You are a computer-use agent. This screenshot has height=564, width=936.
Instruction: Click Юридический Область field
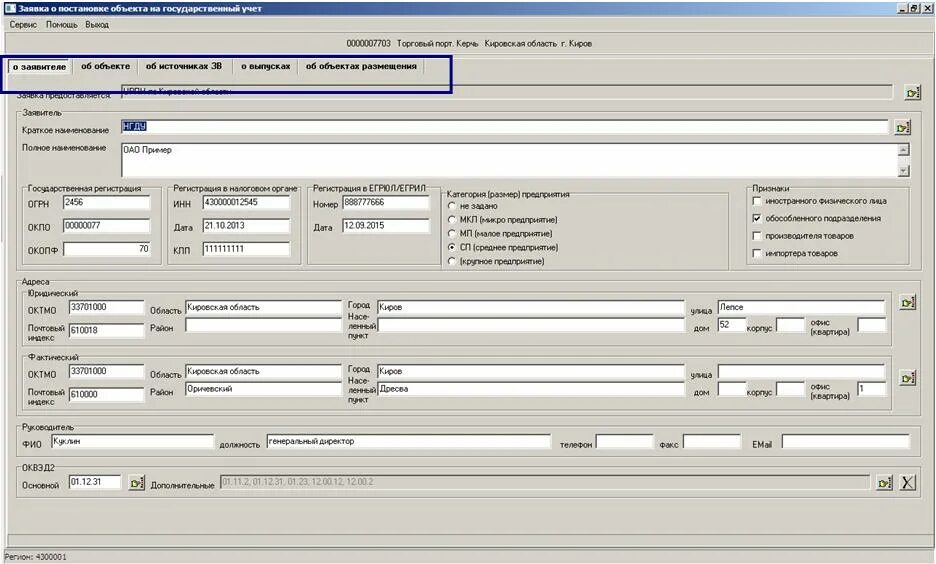click(x=263, y=307)
